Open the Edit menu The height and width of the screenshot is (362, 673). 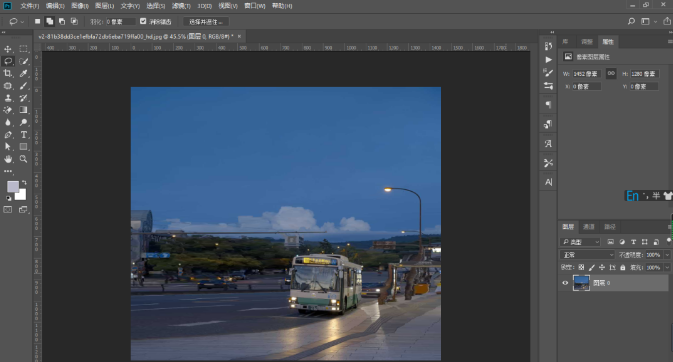pos(55,6)
